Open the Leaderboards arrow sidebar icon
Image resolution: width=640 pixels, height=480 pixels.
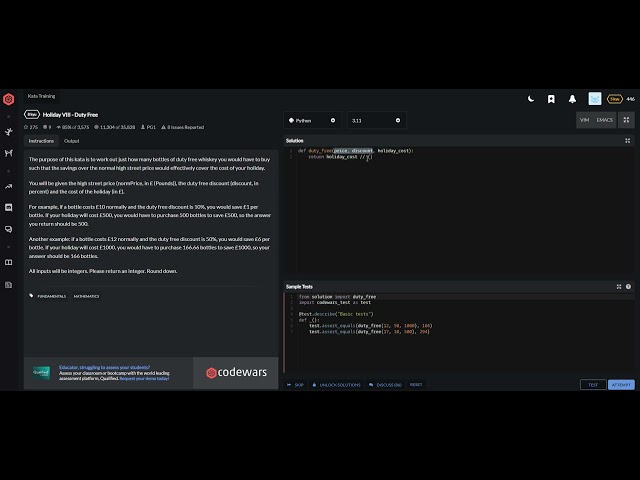pyautogui.click(x=9, y=187)
